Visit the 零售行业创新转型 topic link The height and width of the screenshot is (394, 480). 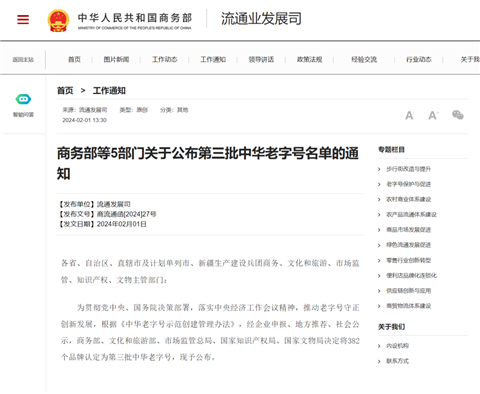point(408,260)
